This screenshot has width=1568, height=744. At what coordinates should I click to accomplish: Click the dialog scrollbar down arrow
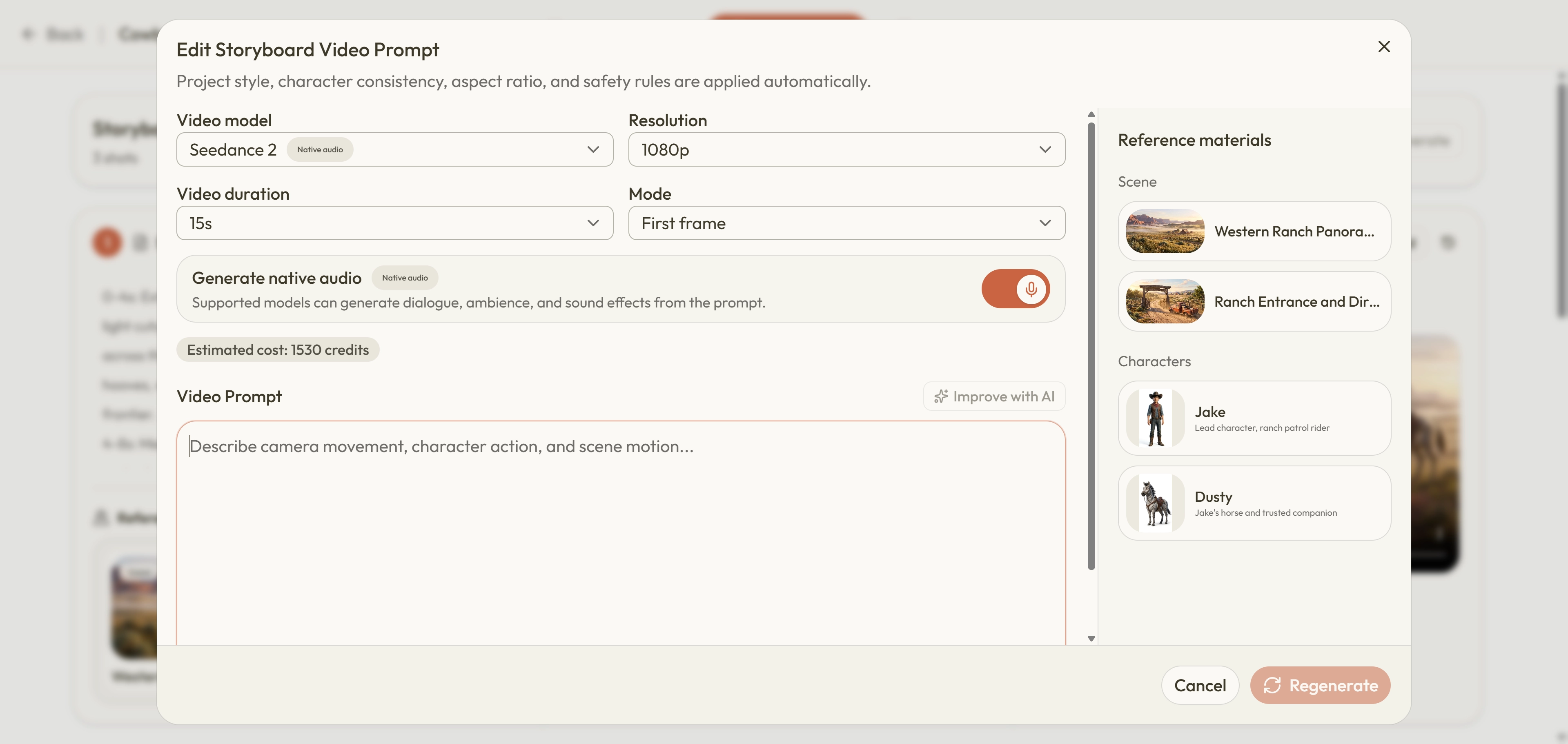(x=1091, y=639)
